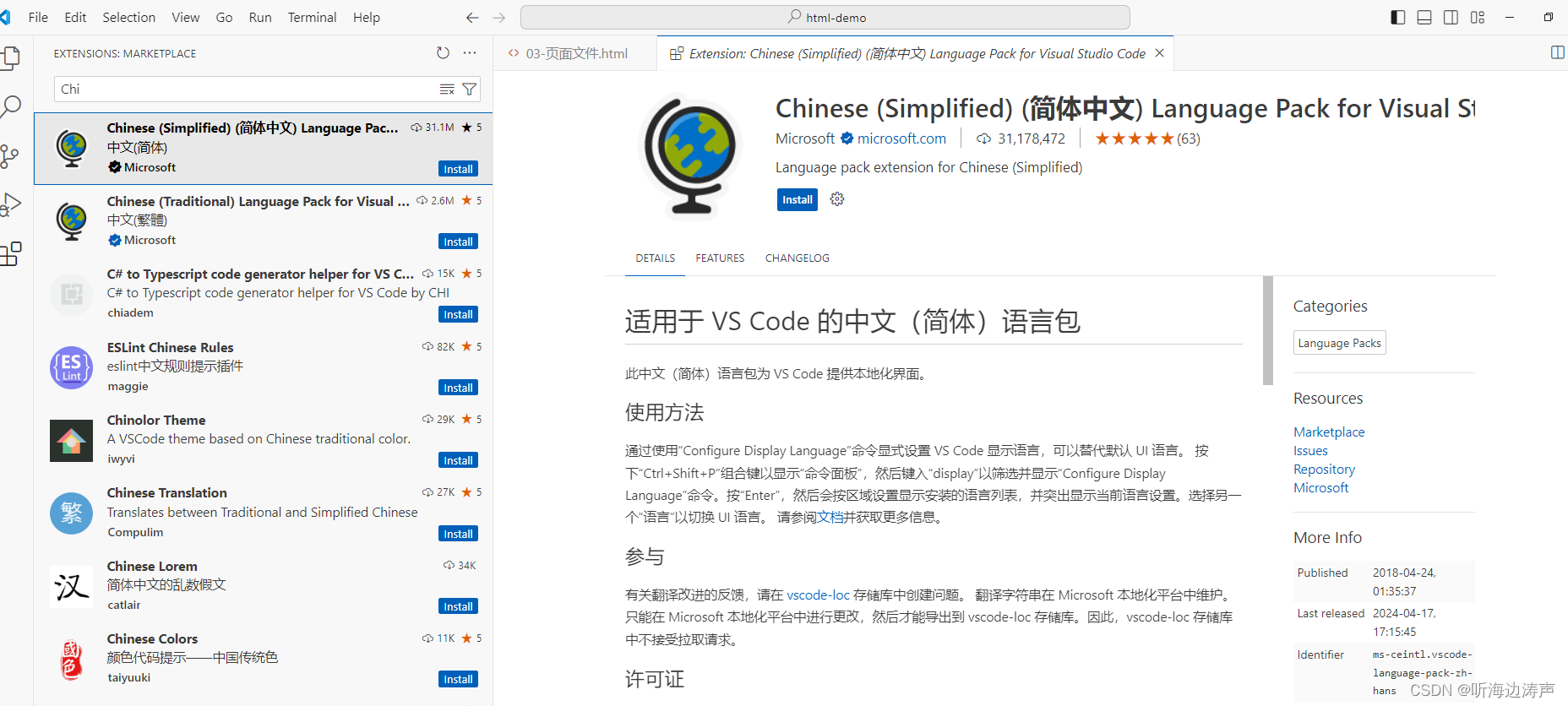Open the VS Code logo menu
This screenshot has width=1568, height=706.
[x=7, y=18]
